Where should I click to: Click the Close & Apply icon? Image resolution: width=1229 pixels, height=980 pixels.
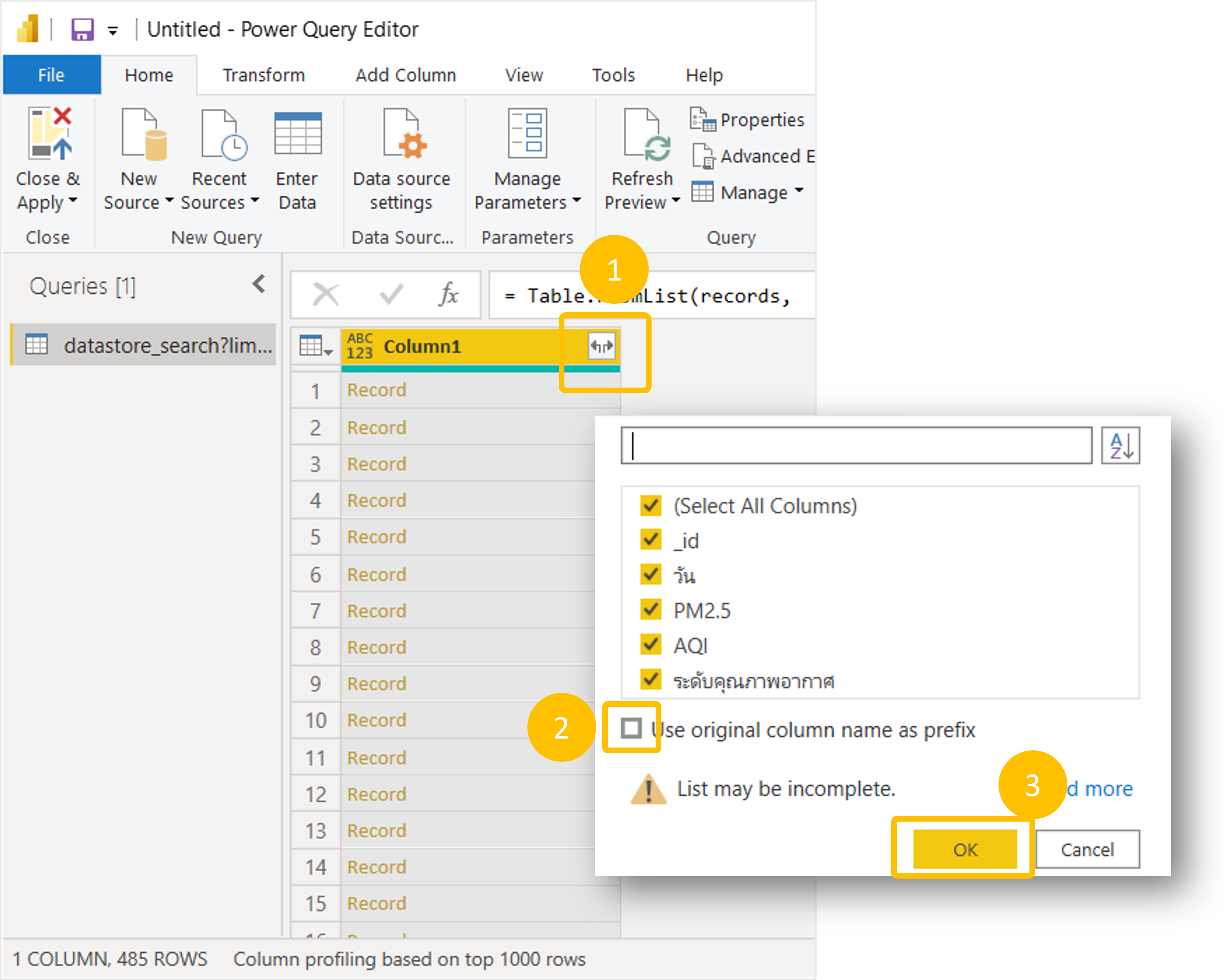50,134
